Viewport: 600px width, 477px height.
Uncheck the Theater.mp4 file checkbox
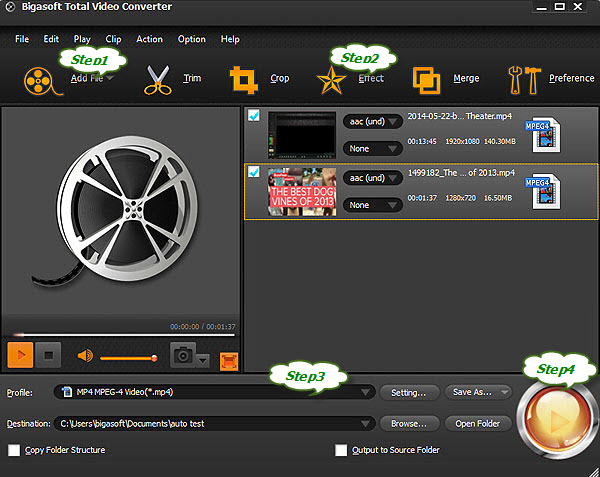pos(254,115)
